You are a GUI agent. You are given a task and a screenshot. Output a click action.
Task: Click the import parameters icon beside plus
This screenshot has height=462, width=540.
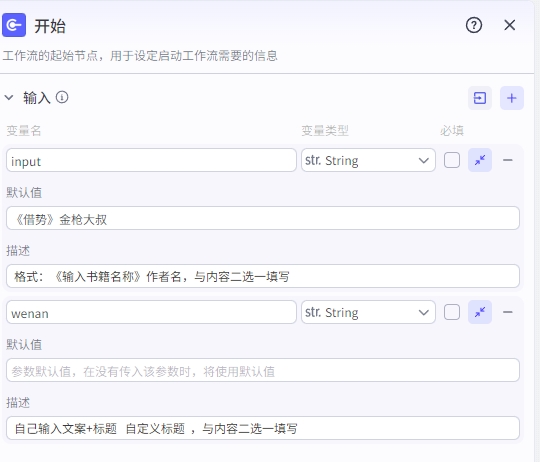point(480,98)
